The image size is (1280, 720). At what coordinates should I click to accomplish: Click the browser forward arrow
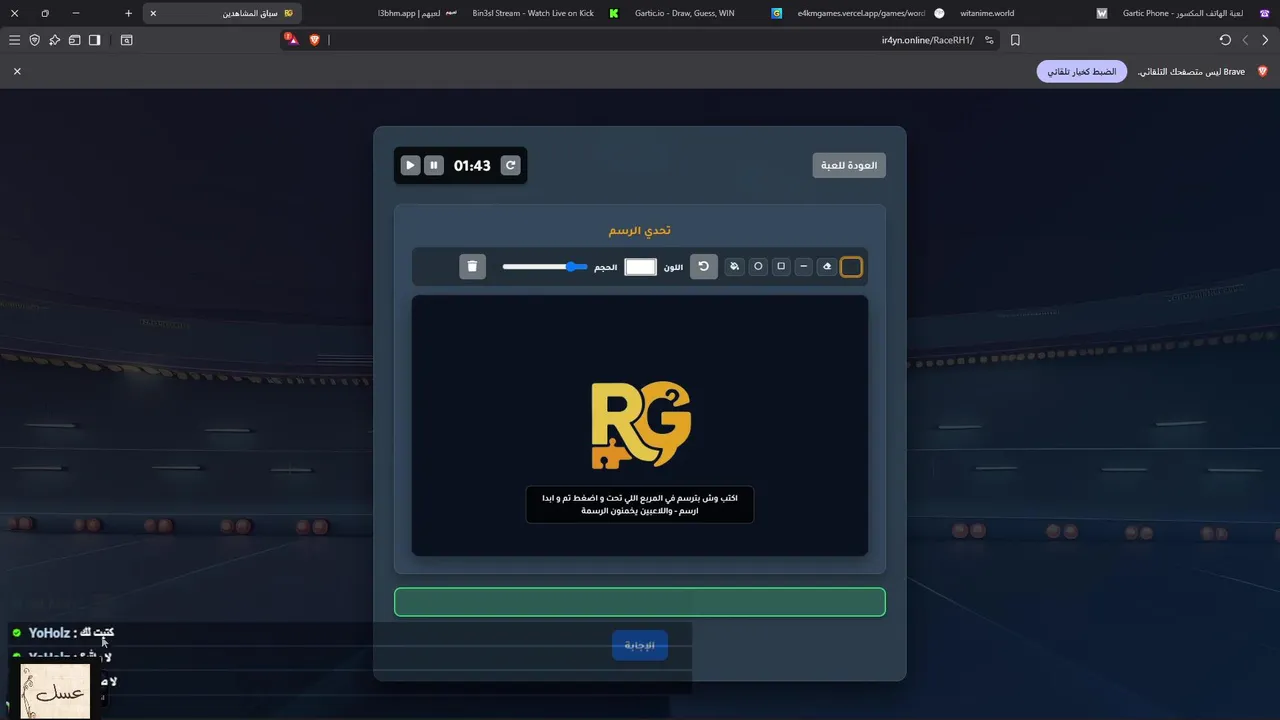pyautogui.click(x=1265, y=40)
